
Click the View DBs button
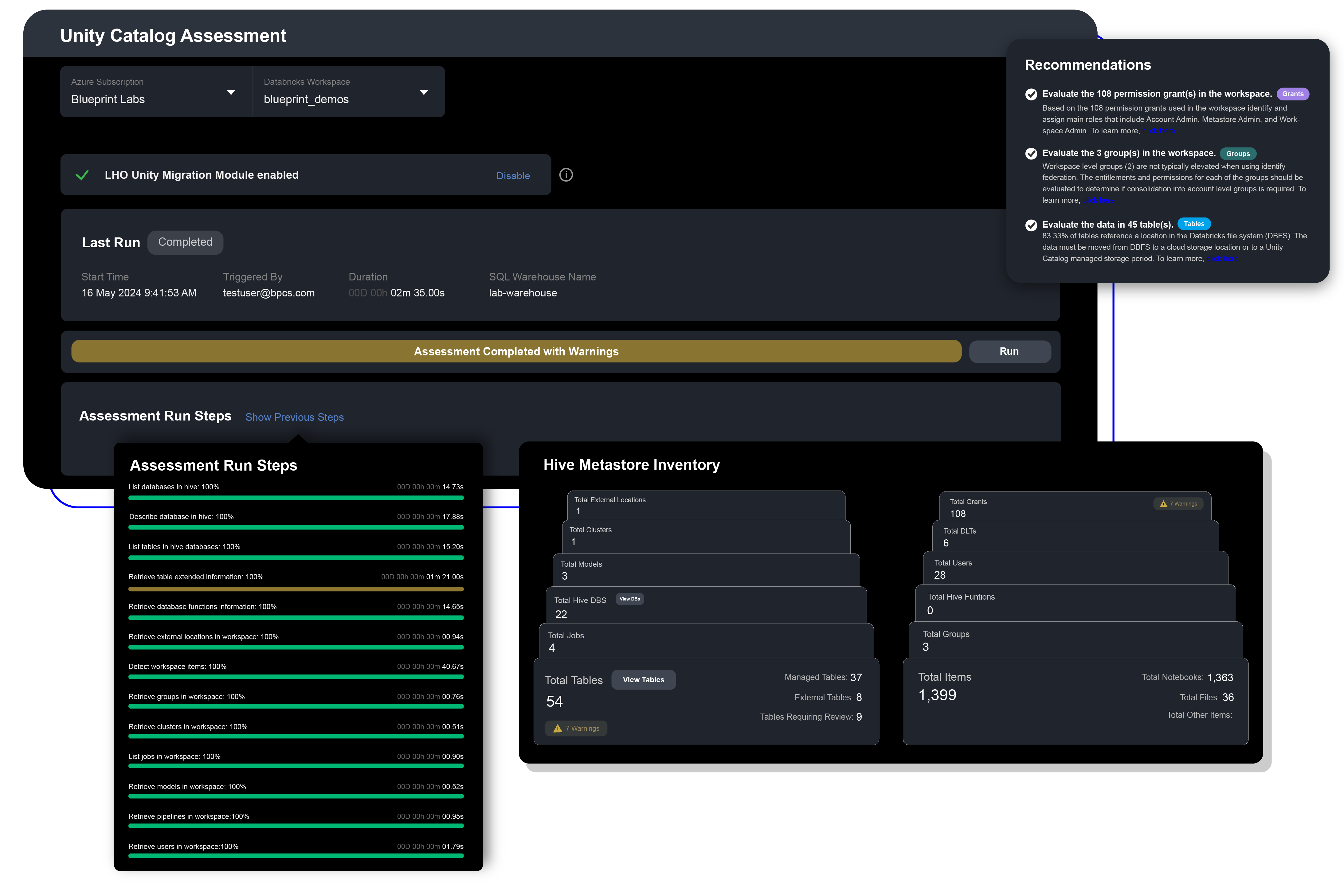click(630, 599)
